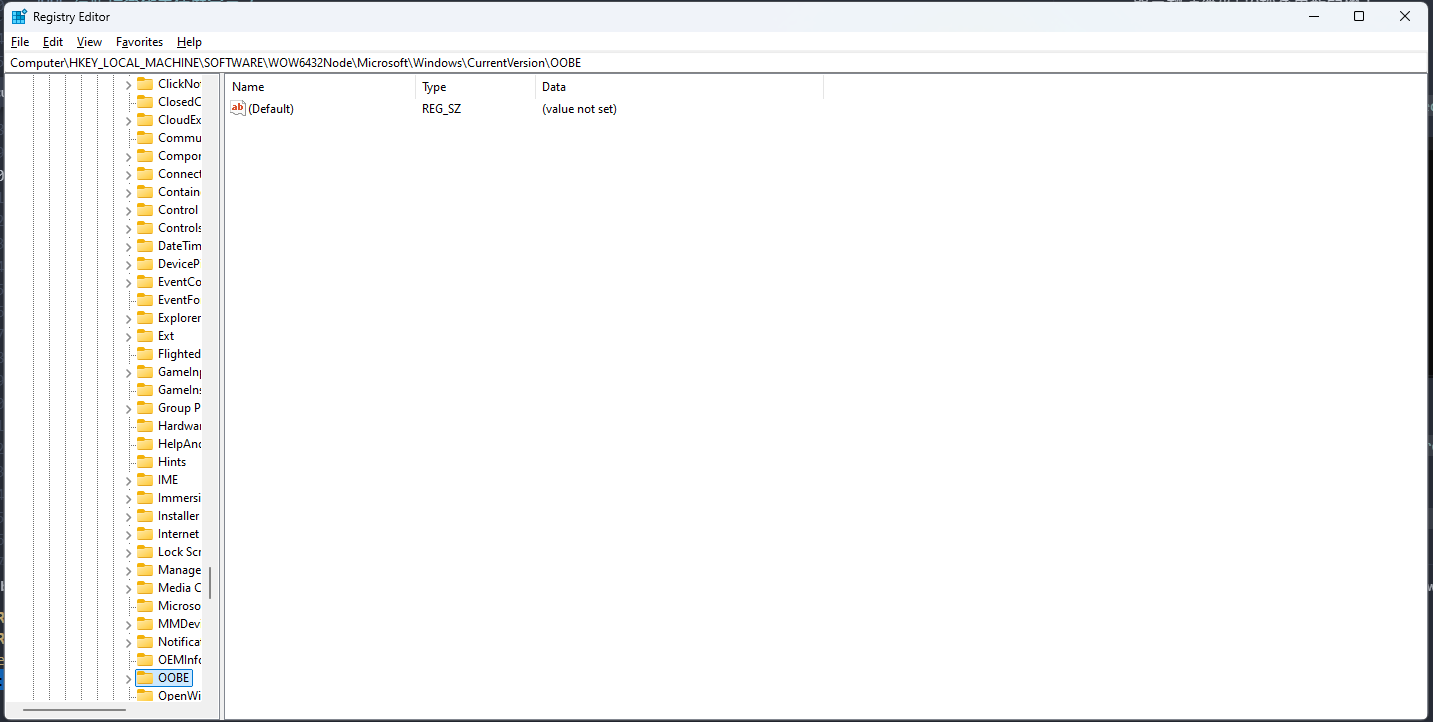The width and height of the screenshot is (1433, 722).
Task: Click the Registry Editor icon in the title bar
Action: click(x=17, y=16)
